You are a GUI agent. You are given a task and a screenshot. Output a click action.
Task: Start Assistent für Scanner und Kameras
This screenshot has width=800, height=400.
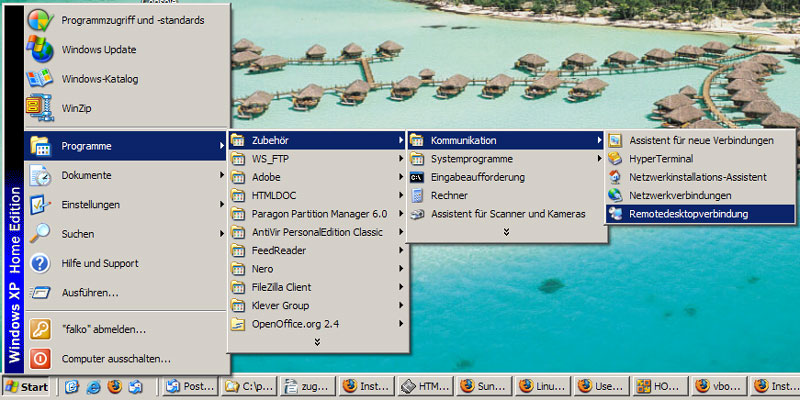[506, 214]
